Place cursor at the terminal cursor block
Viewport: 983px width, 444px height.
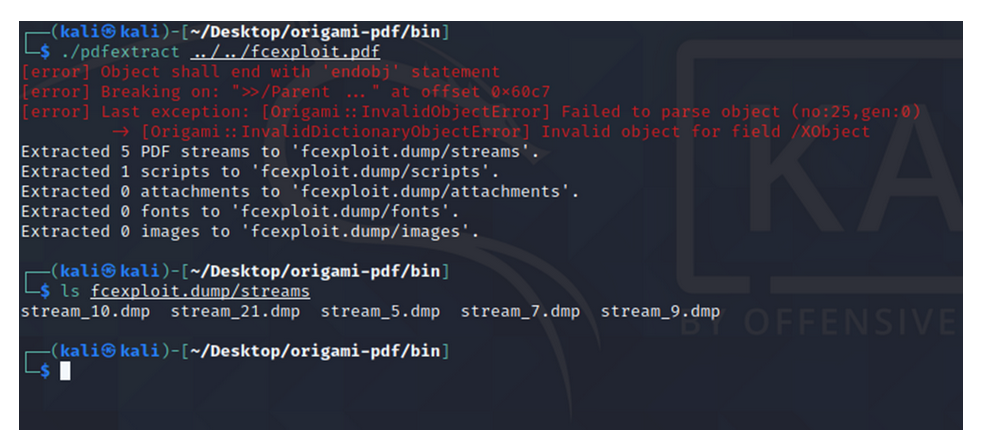[65, 371]
